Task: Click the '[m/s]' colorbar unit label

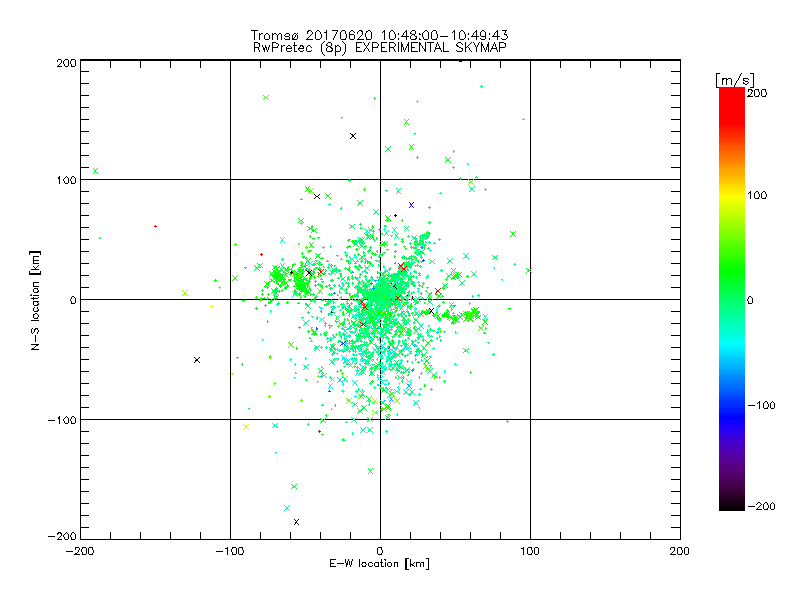Action: (x=735, y=80)
